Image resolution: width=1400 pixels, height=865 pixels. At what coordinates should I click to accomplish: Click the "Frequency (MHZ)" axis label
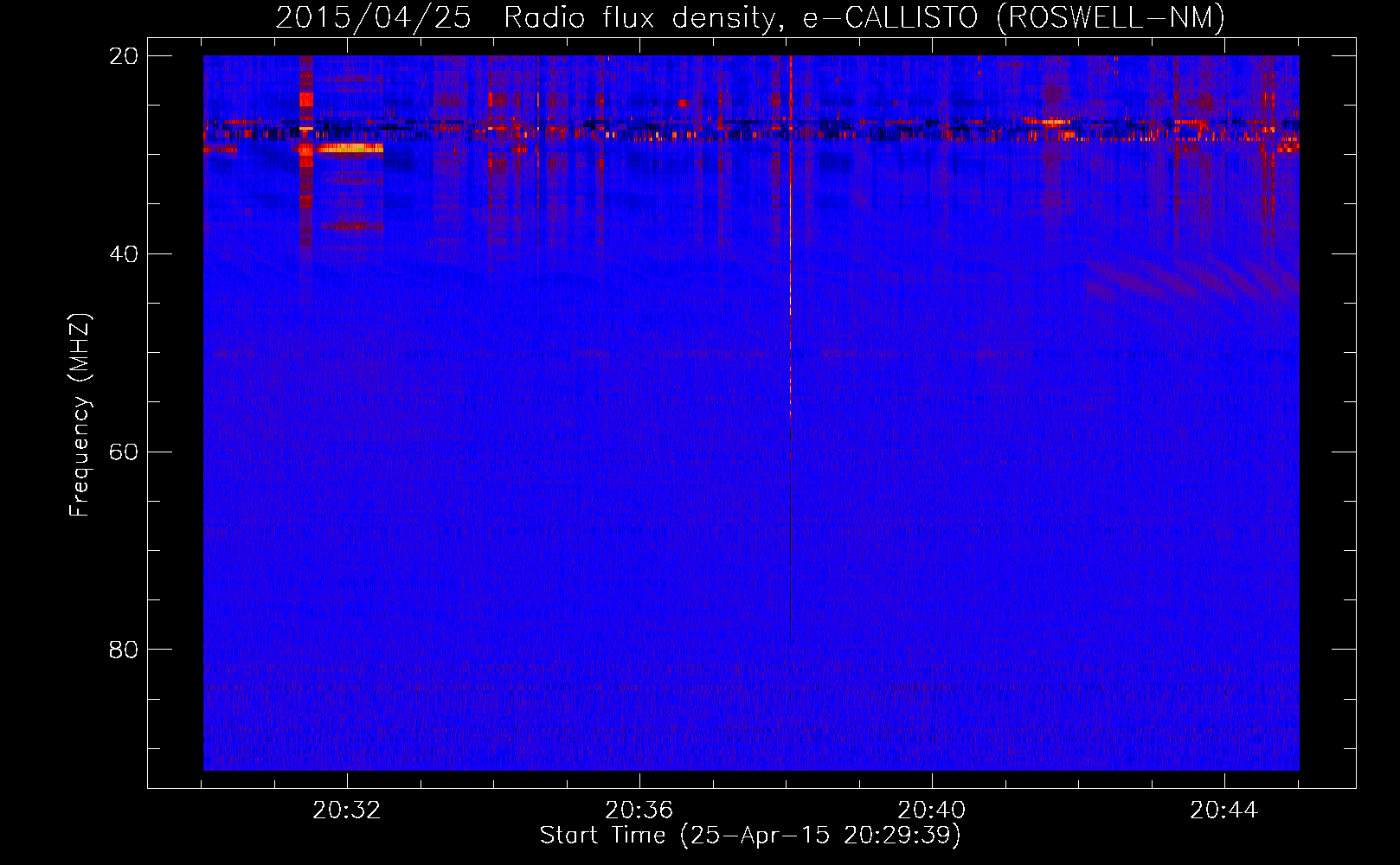pos(80,414)
